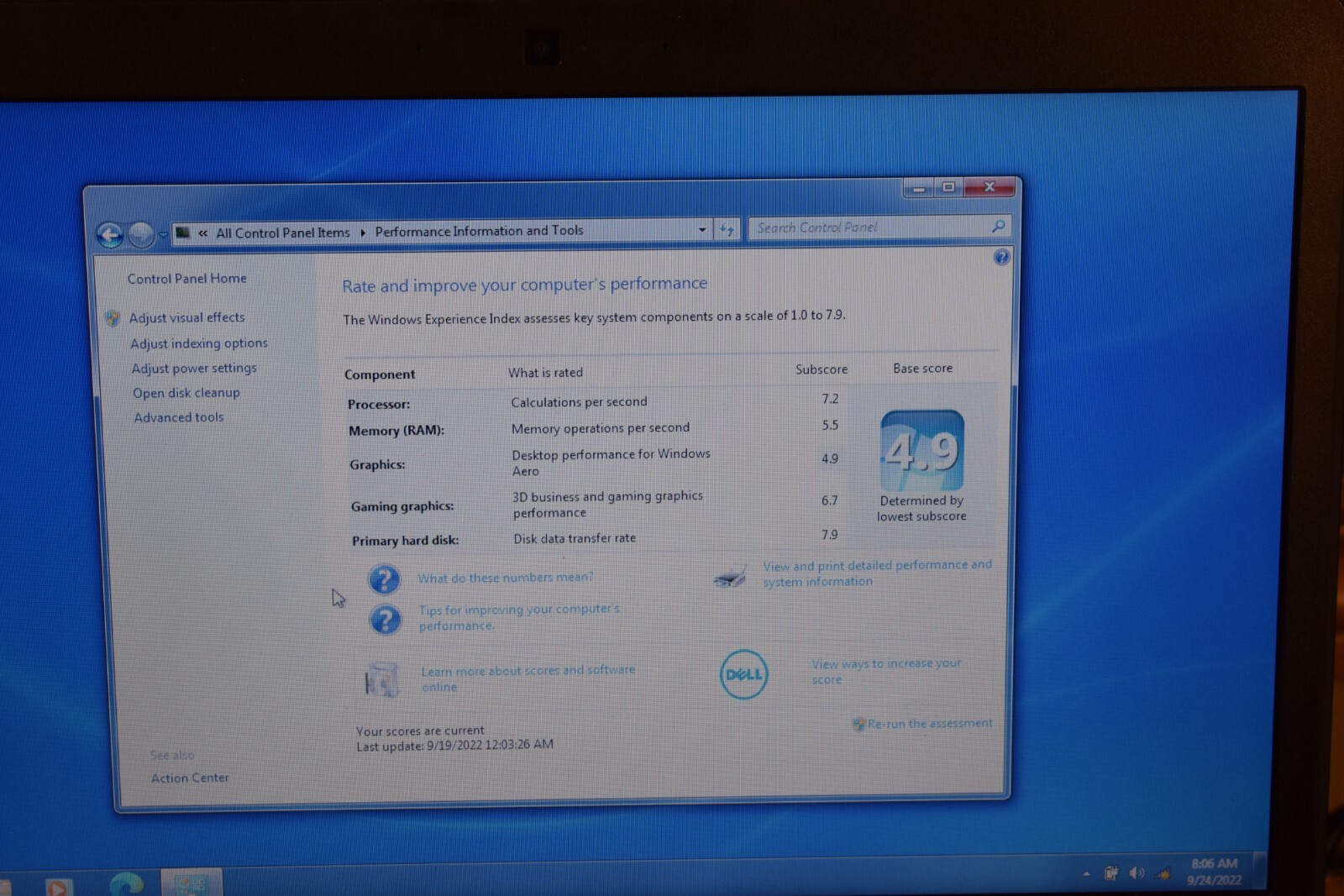Expand breadcrumb arrow after All Control Panel Items
This screenshot has width=1344, height=896.
pos(363,233)
